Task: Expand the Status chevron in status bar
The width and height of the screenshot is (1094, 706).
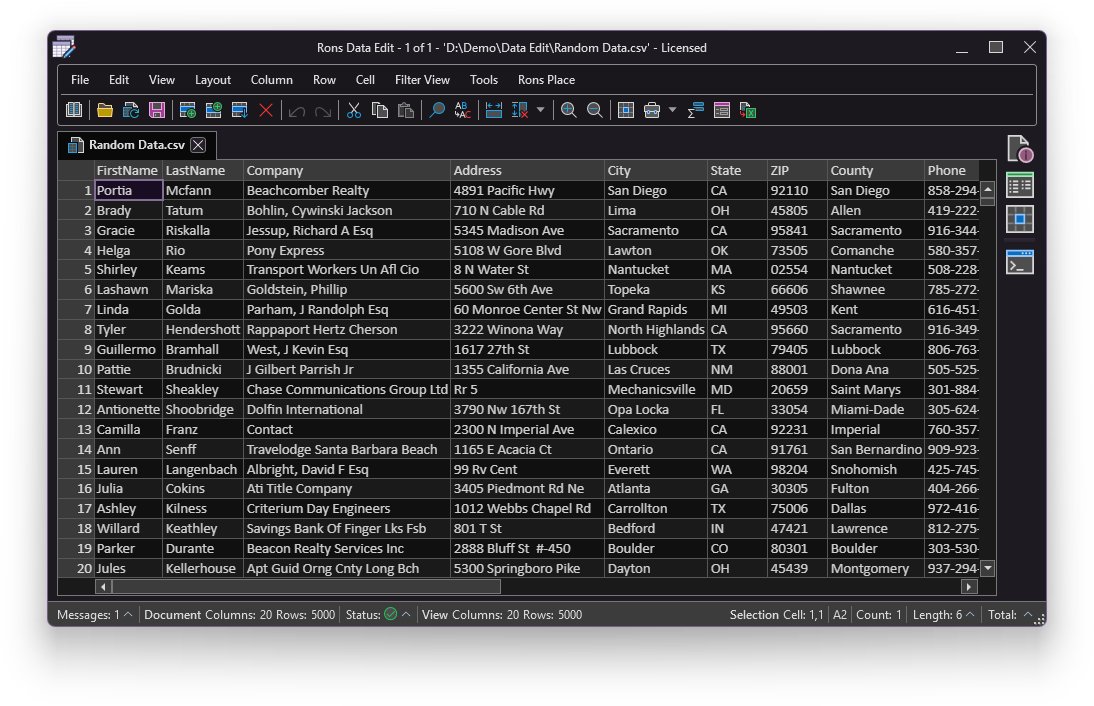Action: (x=406, y=614)
